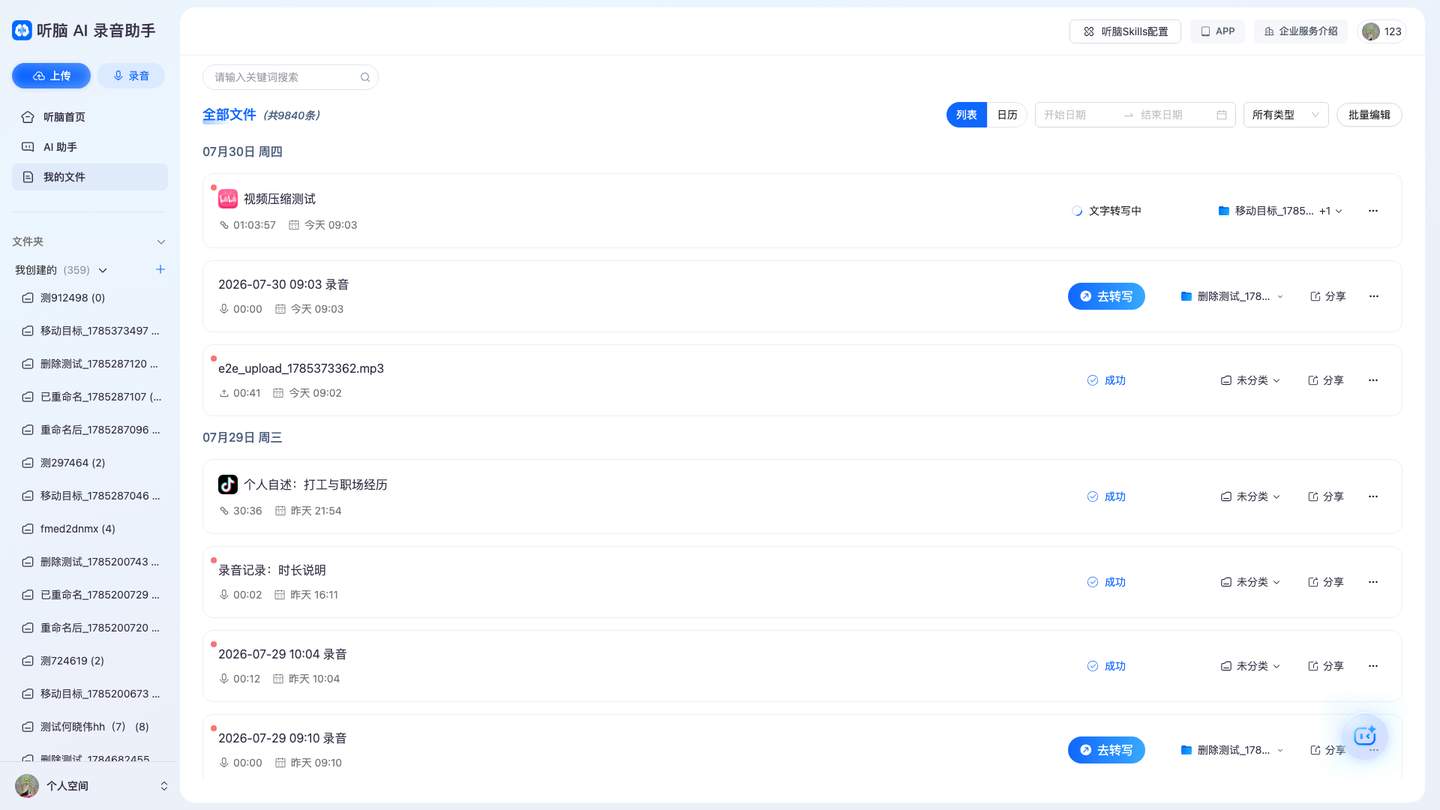
Task: Open folder 移动目标_1785373497
Action: (x=90, y=331)
